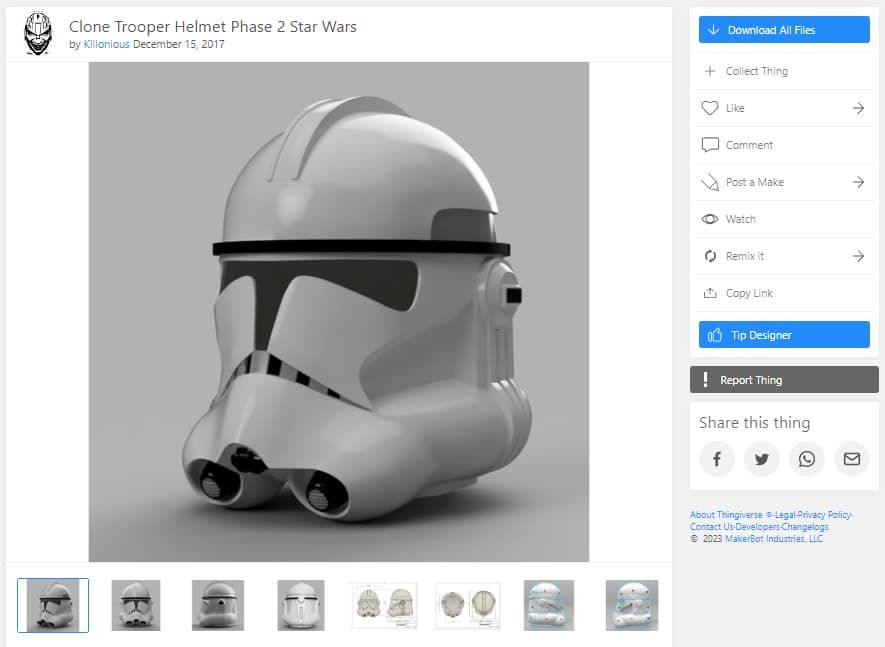885x647 pixels.
Task: Share this thing on Twitter
Action: [762, 459]
